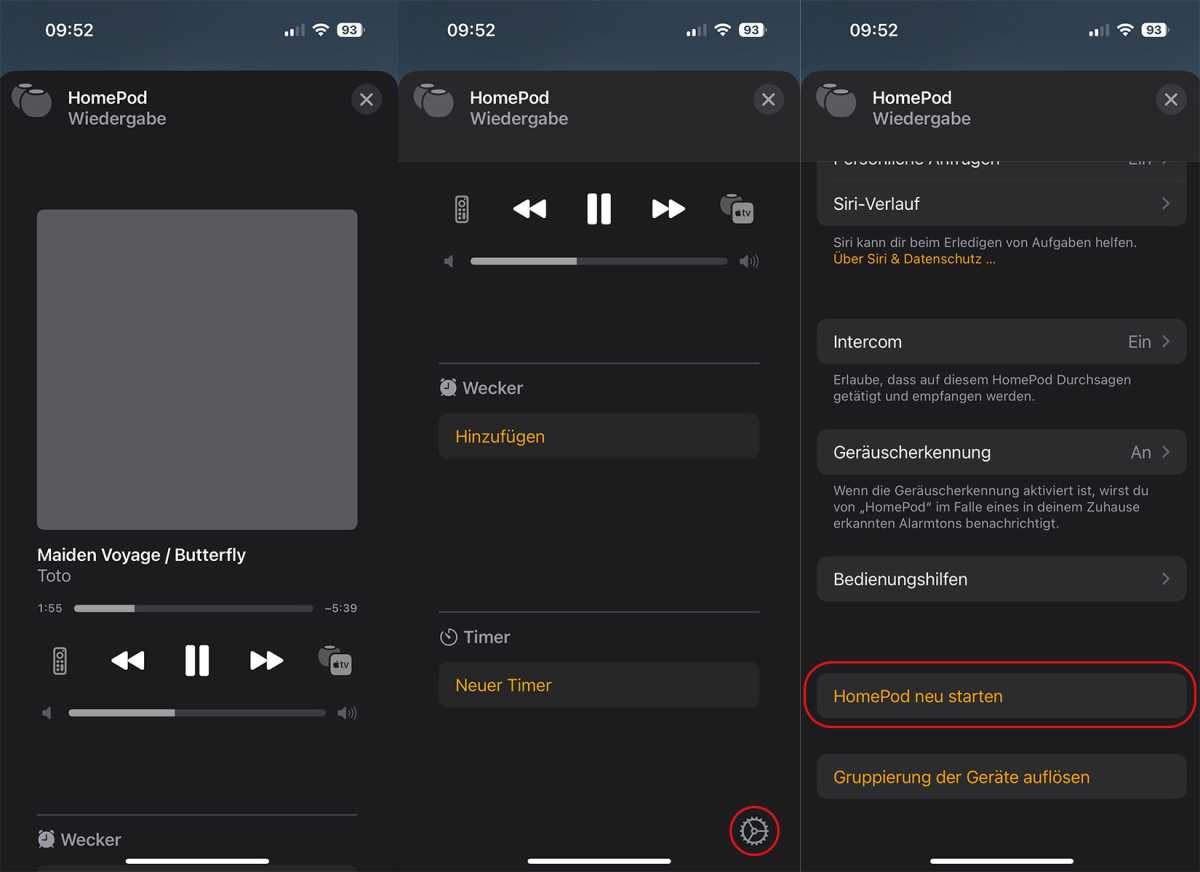Tap Gruppierung der Geräte auflösen
This screenshot has width=1200, height=872.
click(1002, 777)
